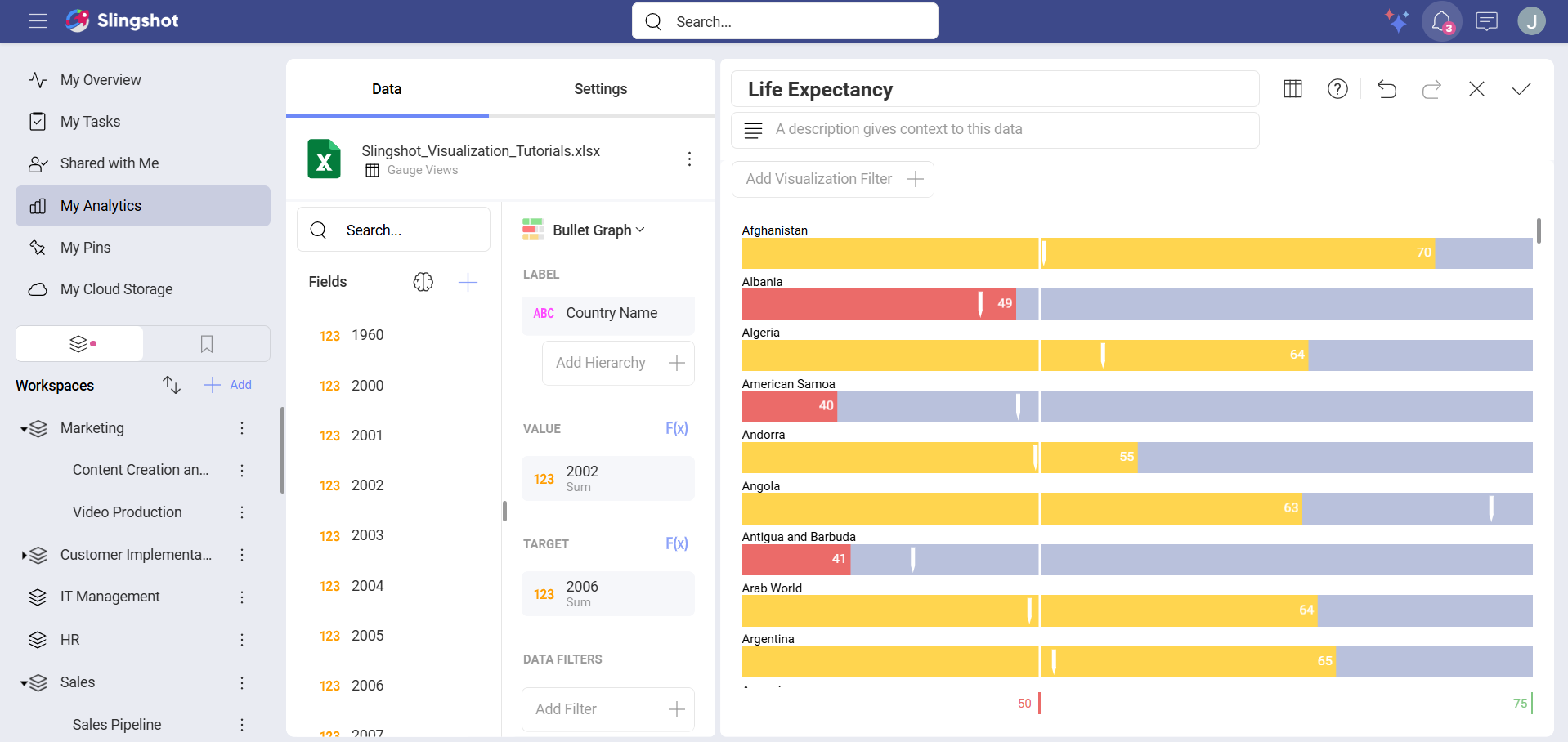This screenshot has height=742, width=1568.
Task: Open Video Production options menu
Action: coord(242,512)
